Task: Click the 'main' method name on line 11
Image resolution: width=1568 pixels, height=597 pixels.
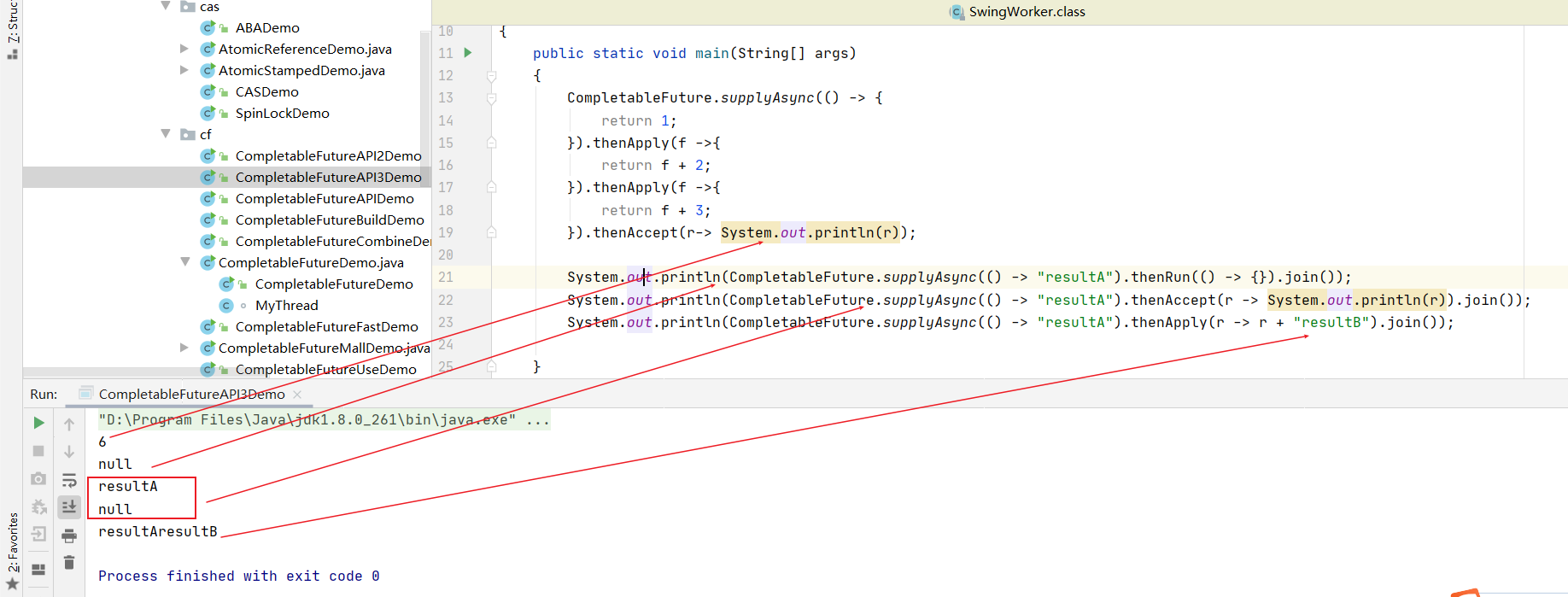Action: pos(712,53)
